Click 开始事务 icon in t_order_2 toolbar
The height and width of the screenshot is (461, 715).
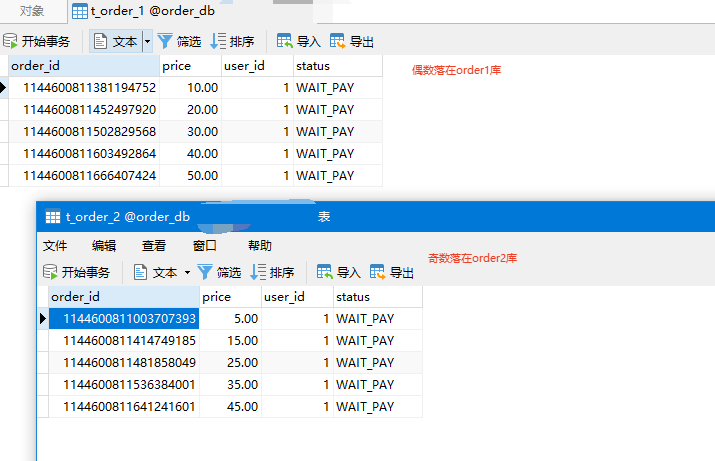click(50, 272)
